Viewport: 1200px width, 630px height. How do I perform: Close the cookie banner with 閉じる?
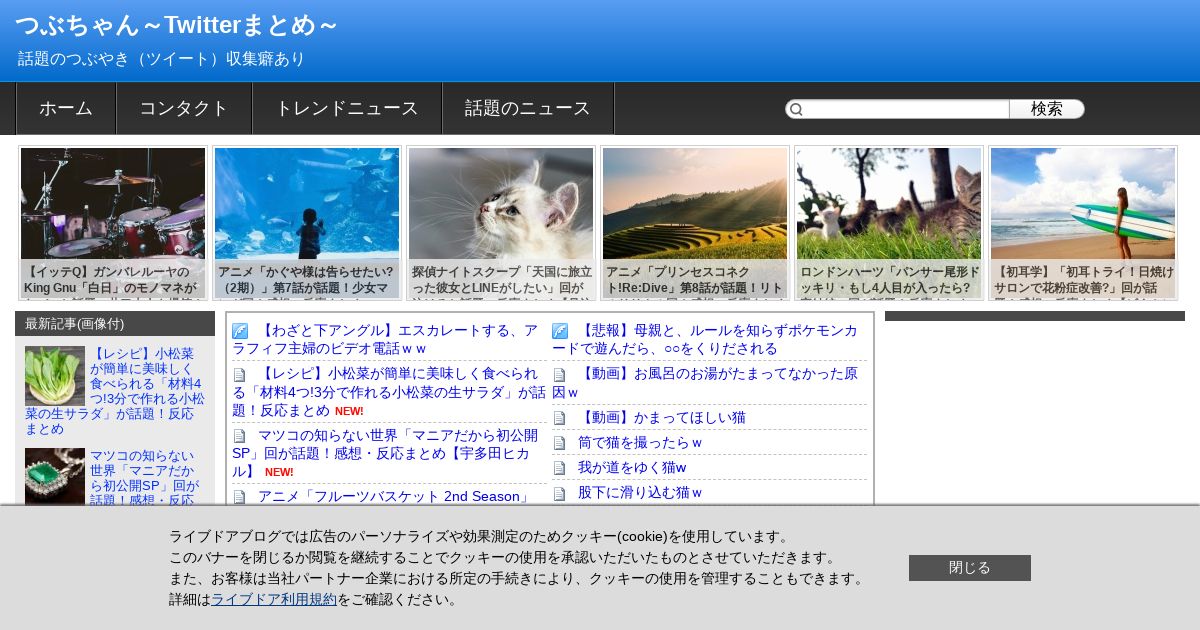pos(970,568)
